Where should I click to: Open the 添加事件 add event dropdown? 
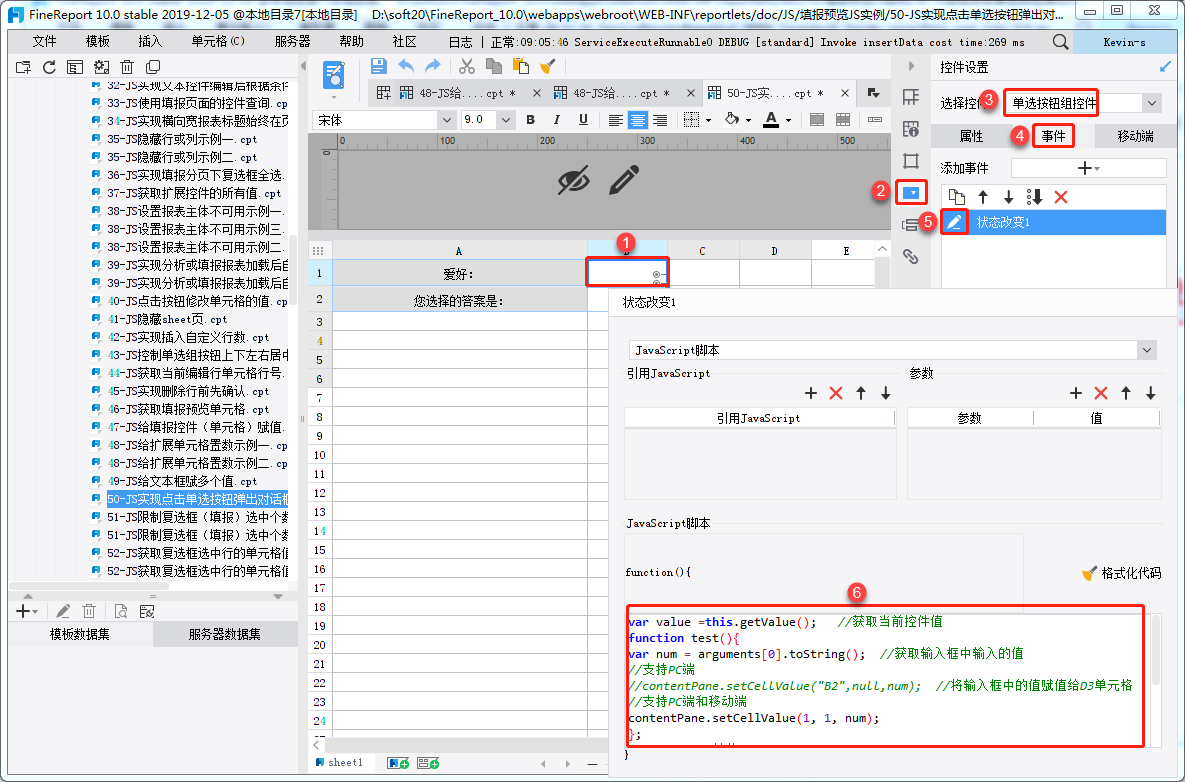click(1088, 168)
